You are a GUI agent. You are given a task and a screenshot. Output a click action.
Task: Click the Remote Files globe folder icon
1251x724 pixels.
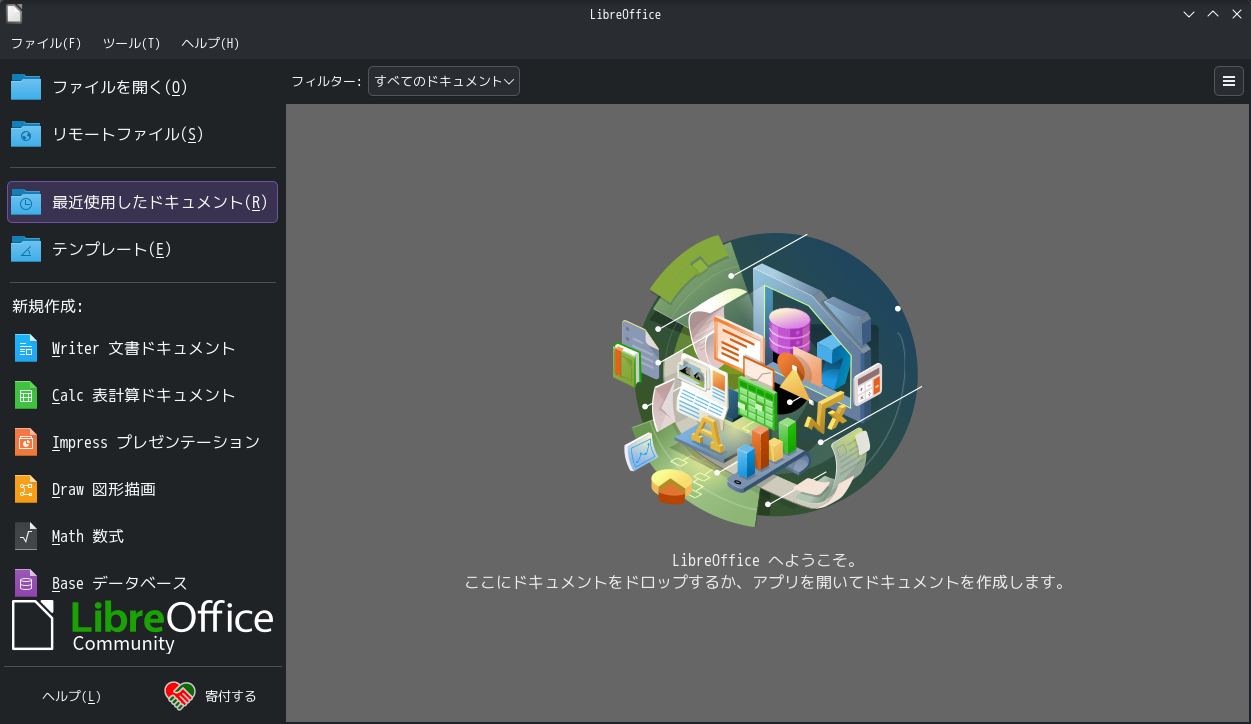[26, 134]
